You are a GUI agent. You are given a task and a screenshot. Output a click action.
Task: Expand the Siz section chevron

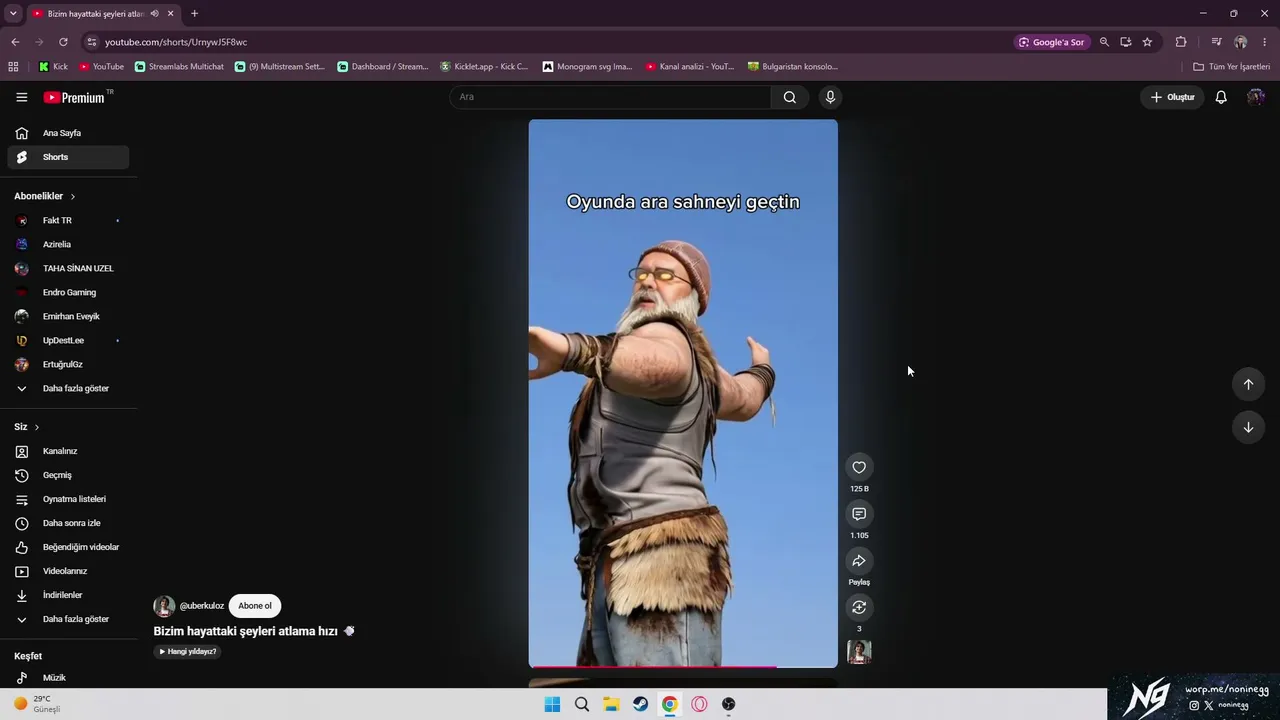click(x=37, y=427)
